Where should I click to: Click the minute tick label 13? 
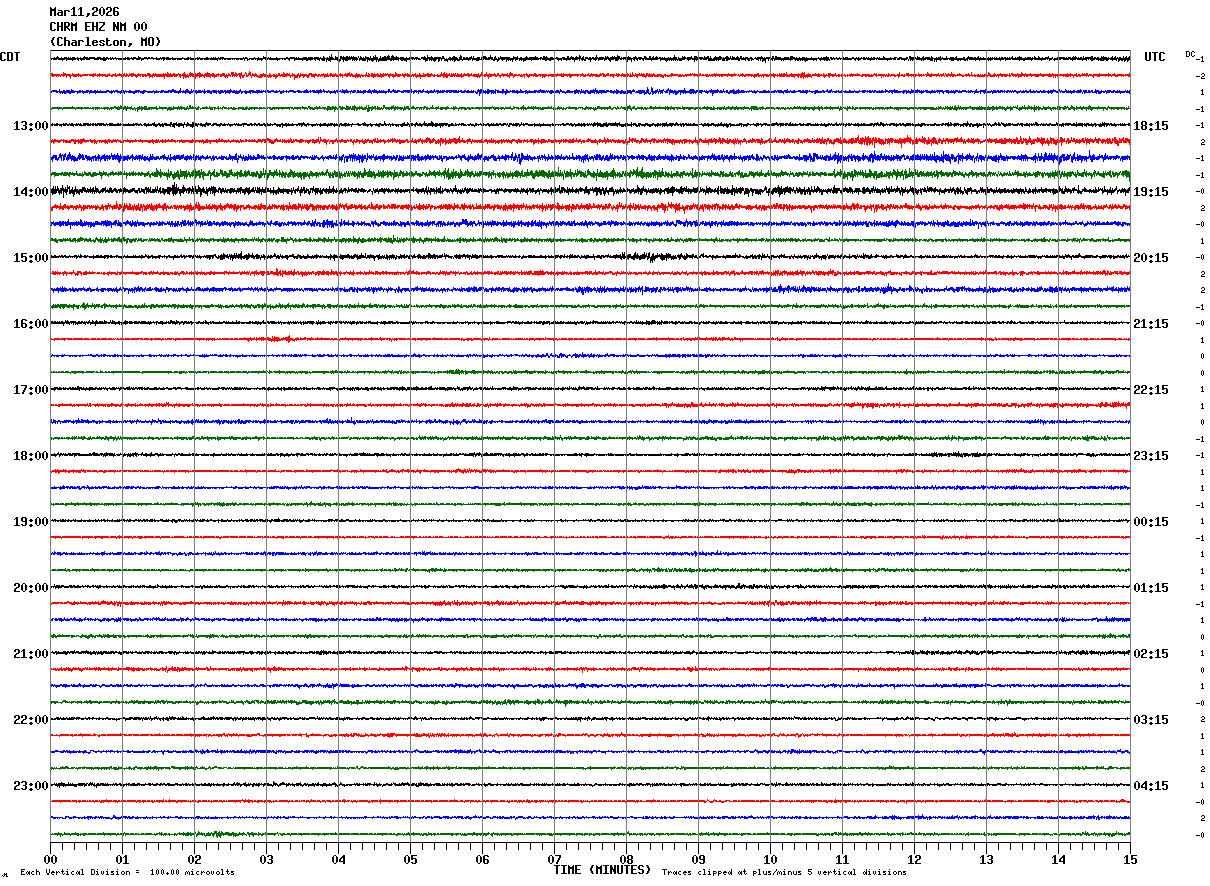(x=986, y=859)
